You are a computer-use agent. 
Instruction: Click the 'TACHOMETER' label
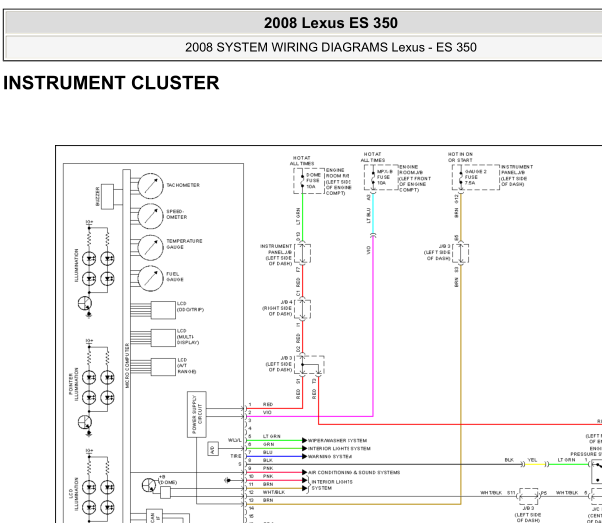[183, 185]
